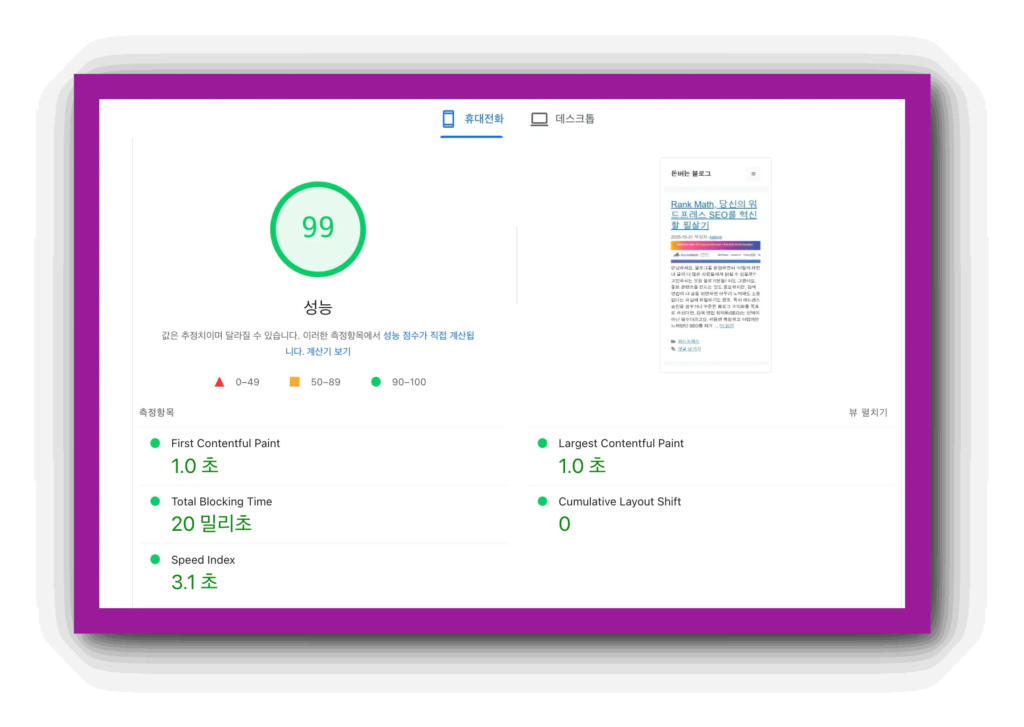Open the 성능 점수가 직접 계산됩니다 link
This screenshot has height=727, width=1024.
pos(428,336)
